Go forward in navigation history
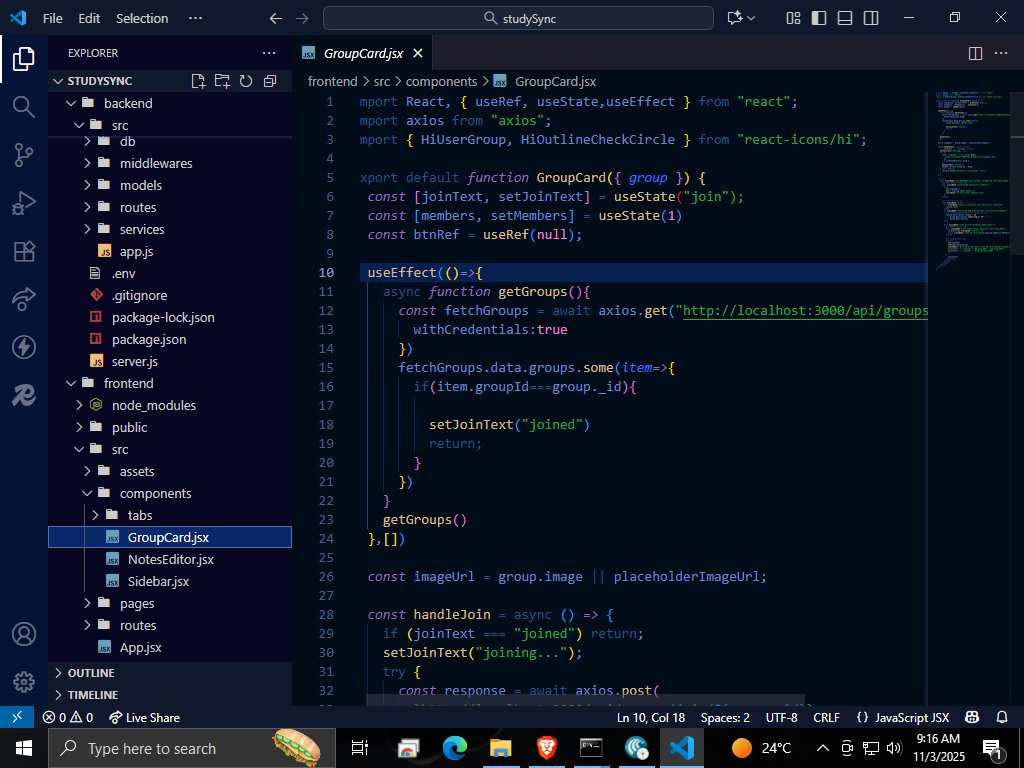Screen dimensions: 1024x768 pos(302,18)
